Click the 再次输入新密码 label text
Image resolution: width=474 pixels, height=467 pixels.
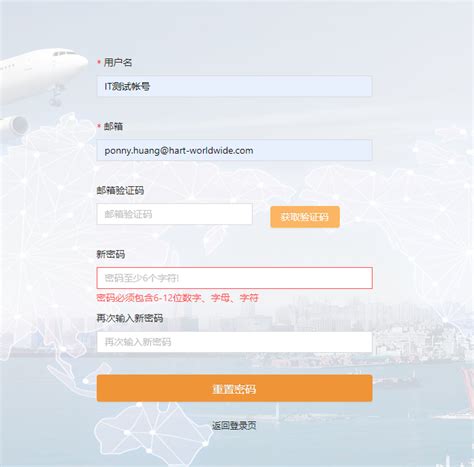pyautogui.click(x=130, y=318)
